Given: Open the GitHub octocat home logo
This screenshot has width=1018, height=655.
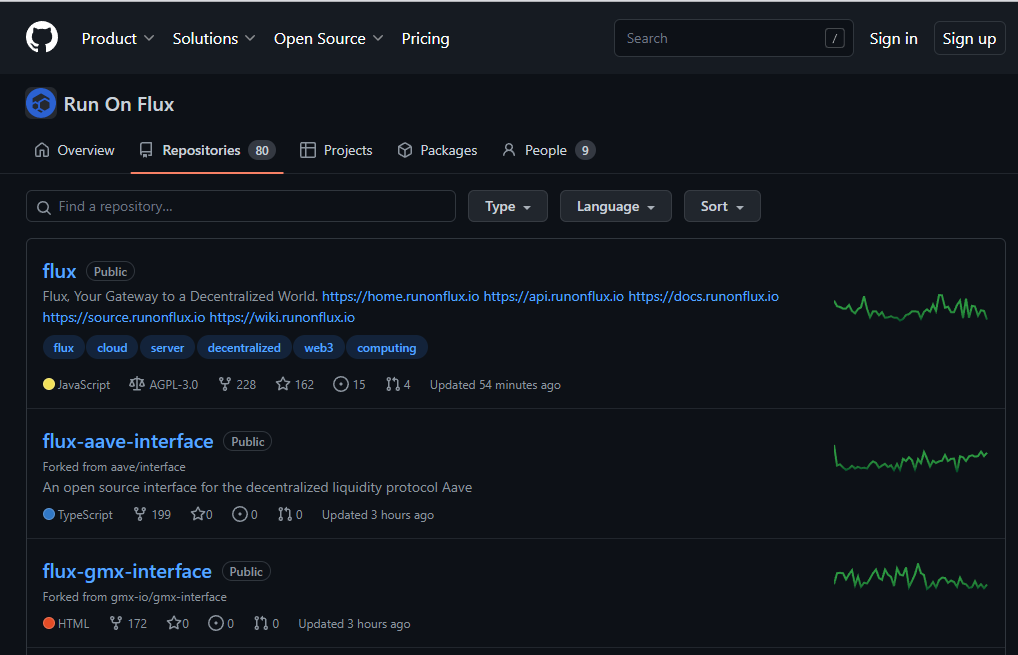Looking at the screenshot, I should pos(42,38).
